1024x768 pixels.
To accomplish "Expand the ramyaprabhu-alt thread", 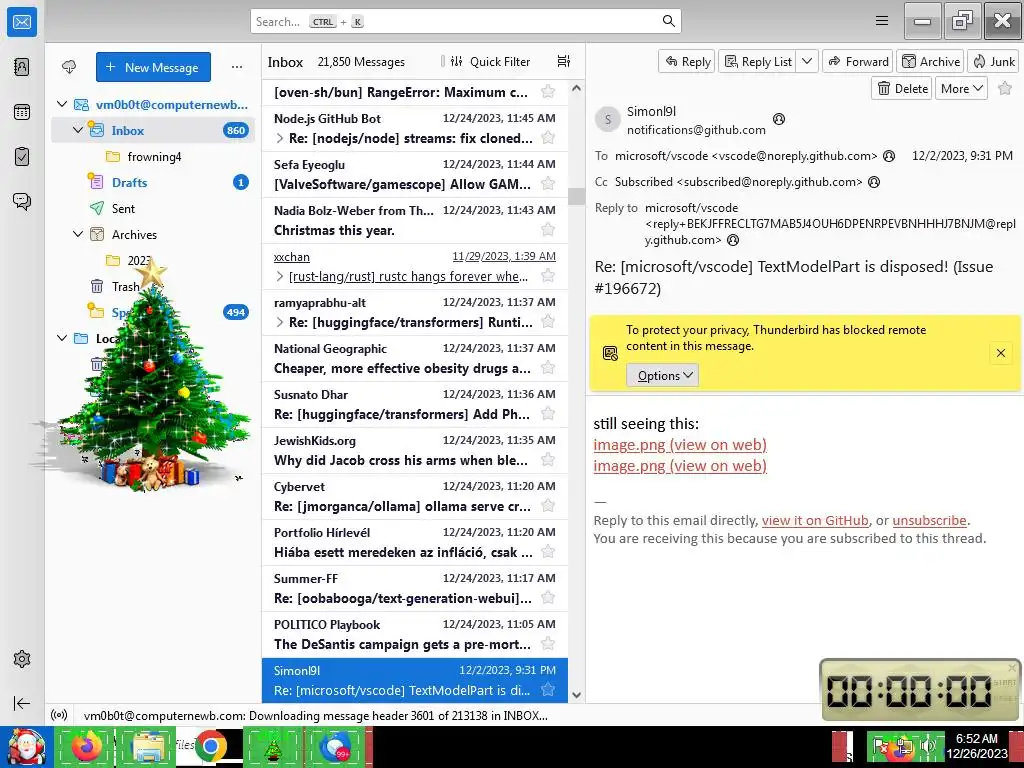I will point(280,322).
